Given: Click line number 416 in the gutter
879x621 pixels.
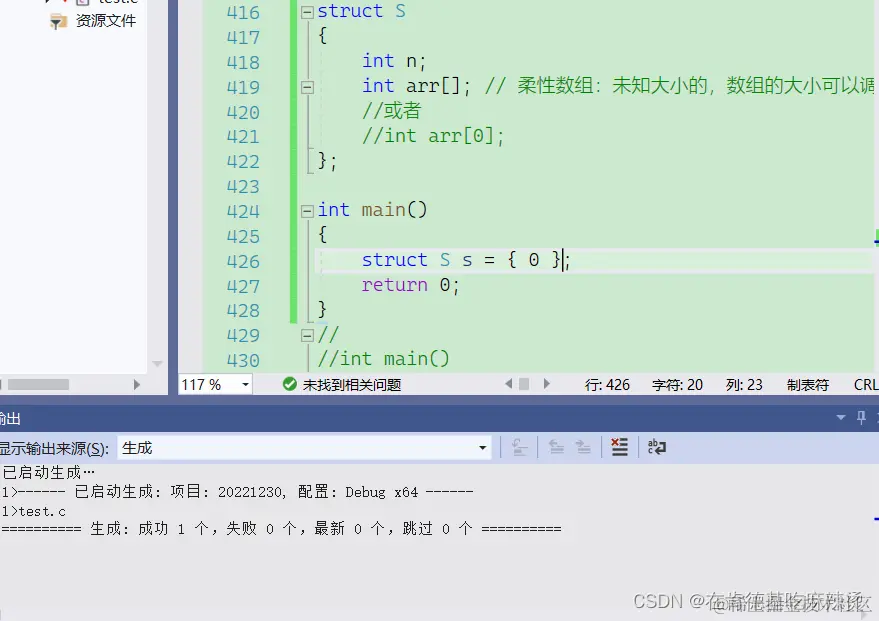Looking at the screenshot, I should click(243, 12).
